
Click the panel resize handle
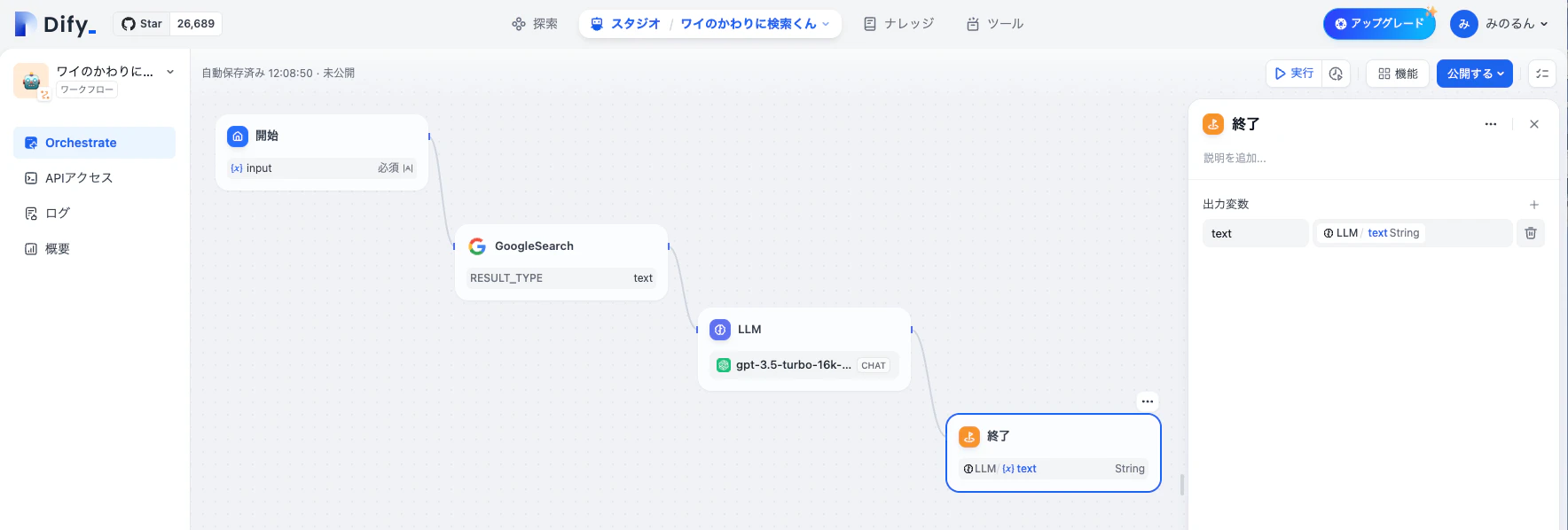[x=1182, y=485]
